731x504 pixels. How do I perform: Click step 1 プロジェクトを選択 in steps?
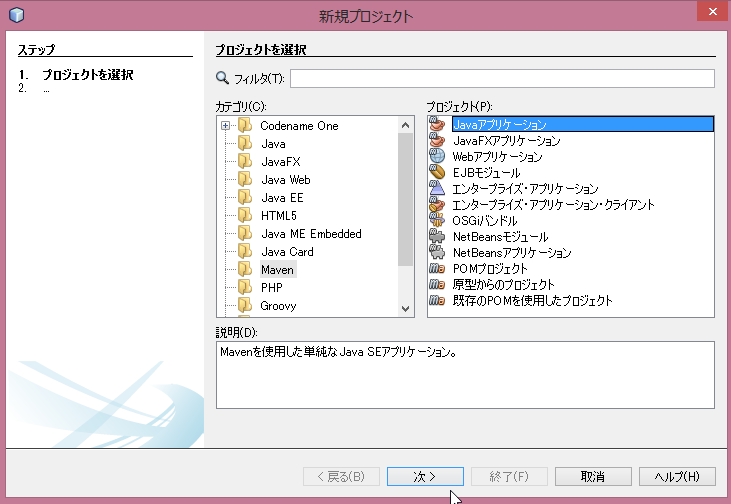click(88, 75)
